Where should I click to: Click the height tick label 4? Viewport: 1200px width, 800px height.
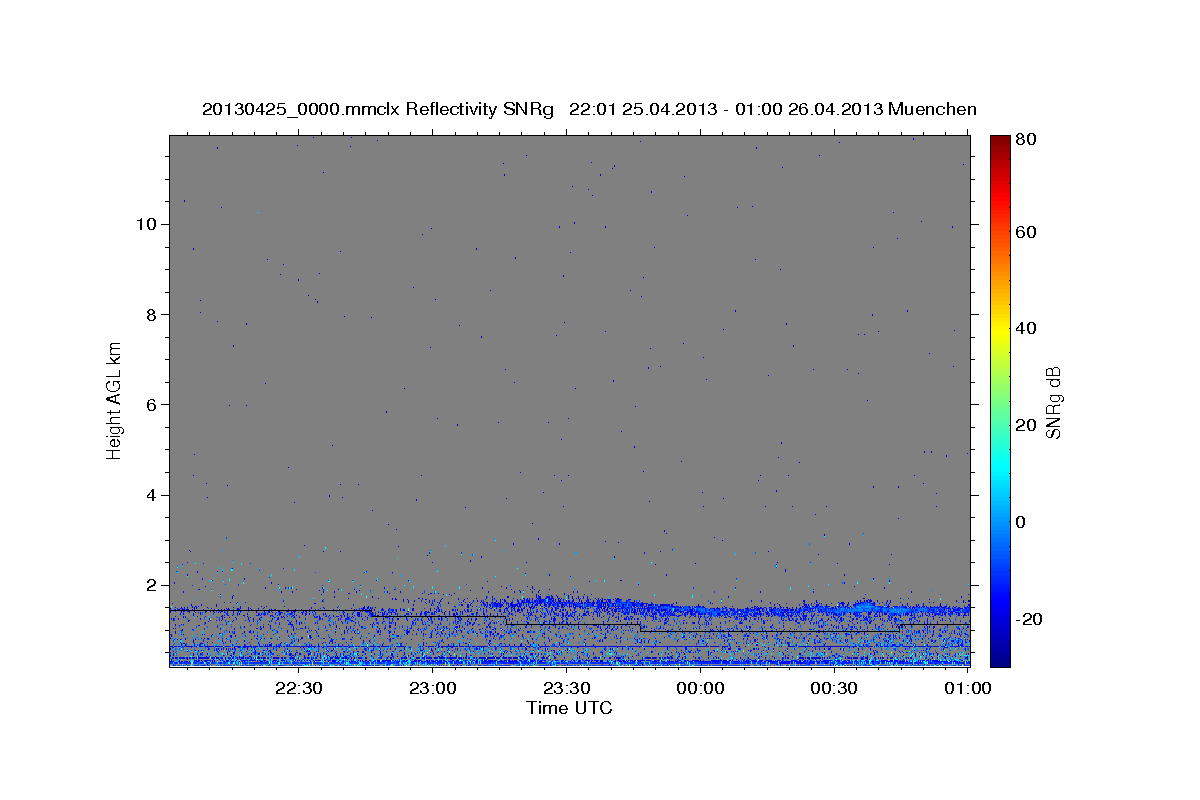tap(151, 495)
